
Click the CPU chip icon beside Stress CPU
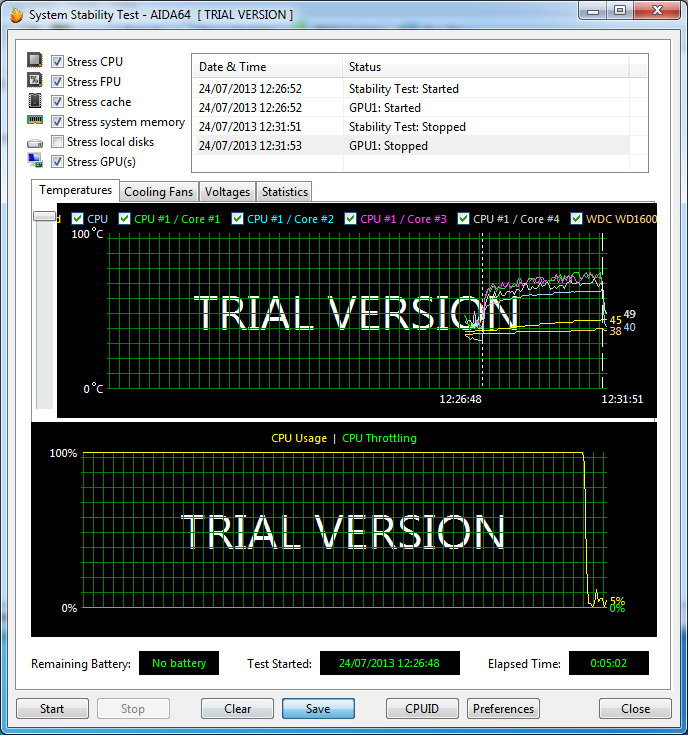point(35,61)
